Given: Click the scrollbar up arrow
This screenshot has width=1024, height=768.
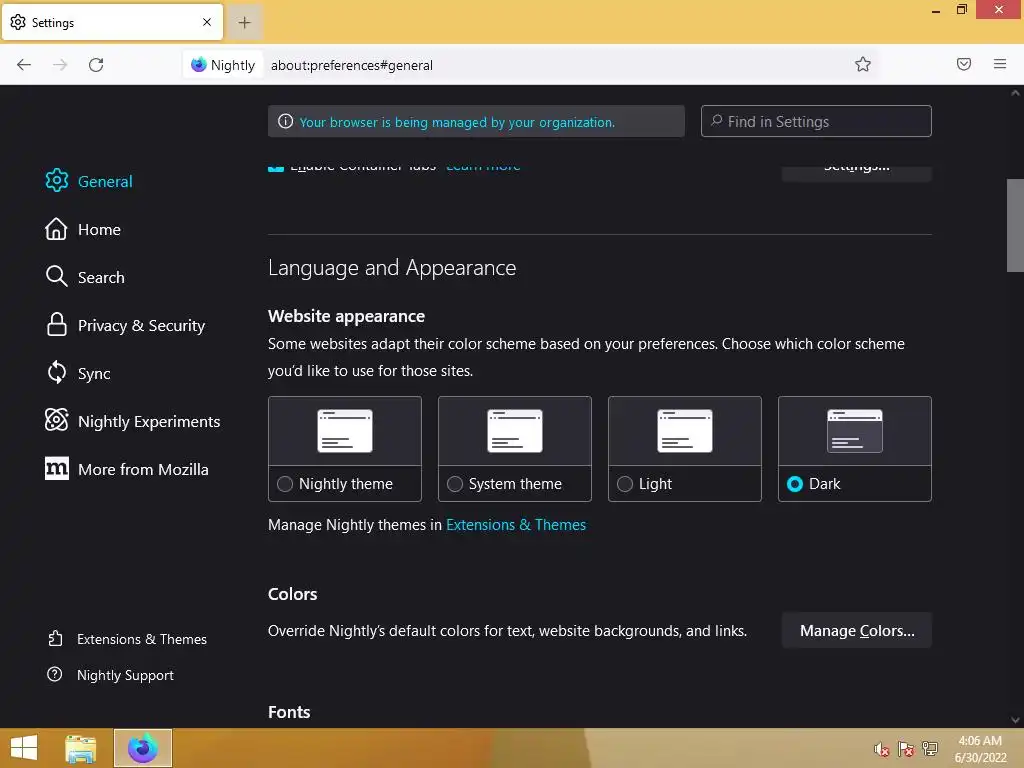Looking at the screenshot, I should click(x=1015, y=93).
